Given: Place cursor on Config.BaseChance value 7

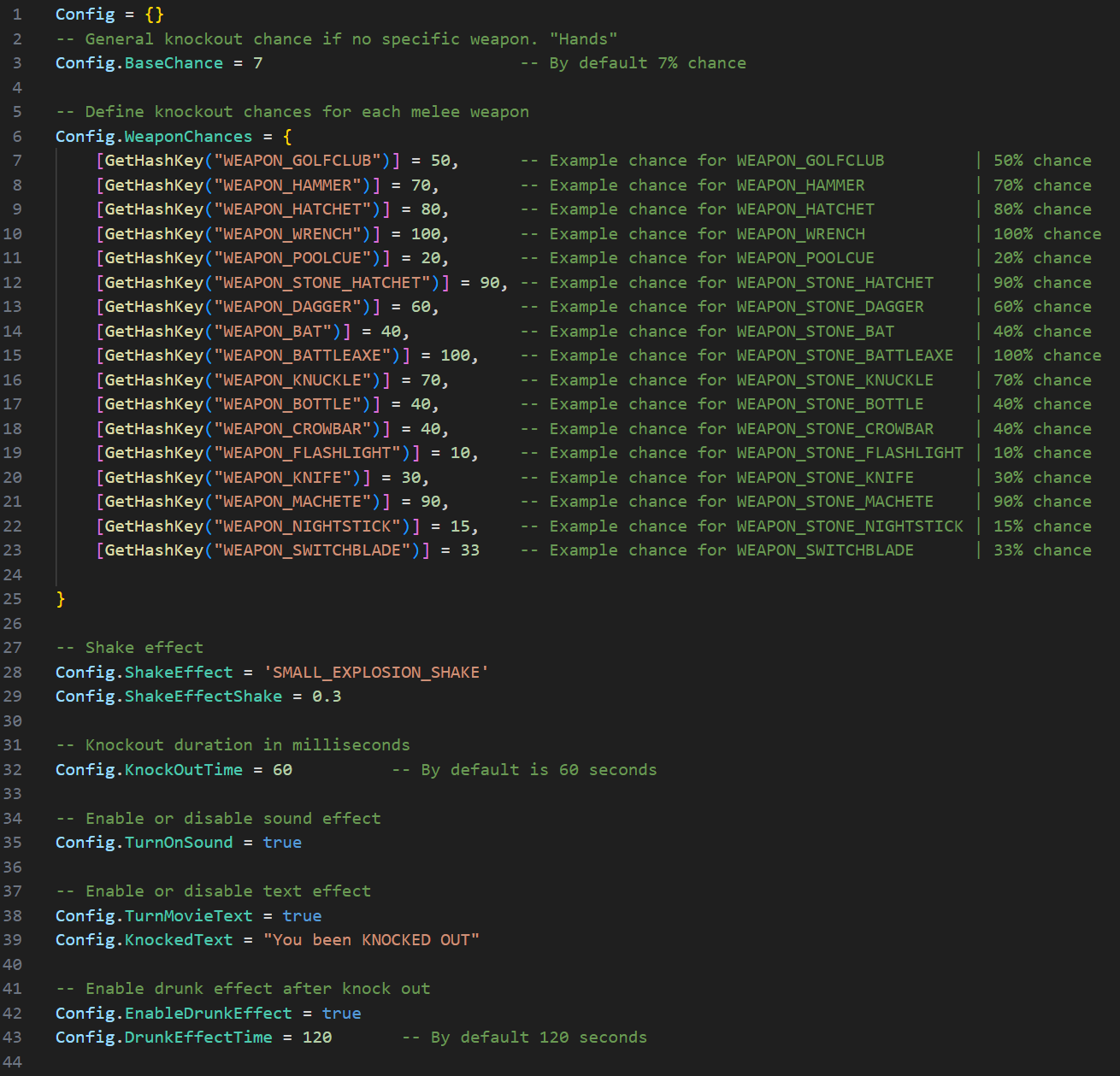Looking at the screenshot, I should [x=257, y=63].
